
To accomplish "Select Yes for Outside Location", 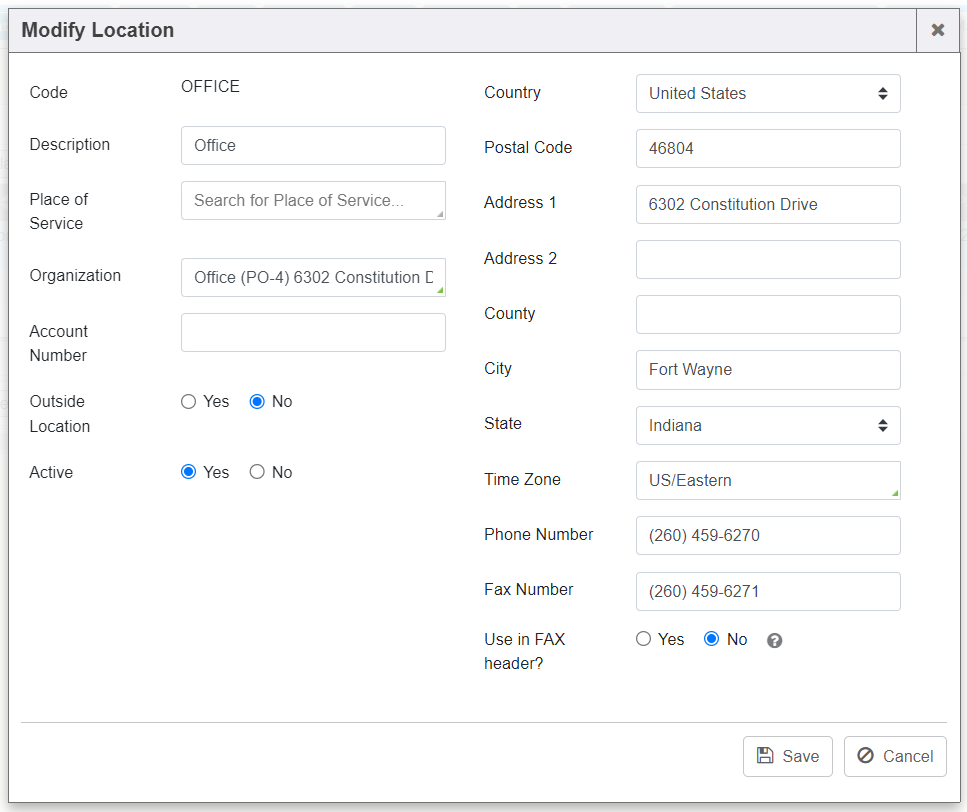I will coord(189,402).
